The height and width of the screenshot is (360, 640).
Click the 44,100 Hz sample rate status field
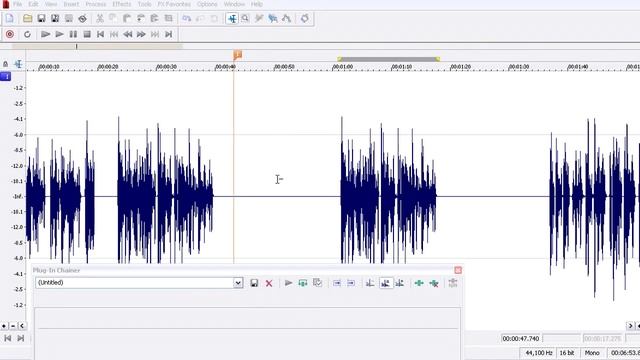539,353
